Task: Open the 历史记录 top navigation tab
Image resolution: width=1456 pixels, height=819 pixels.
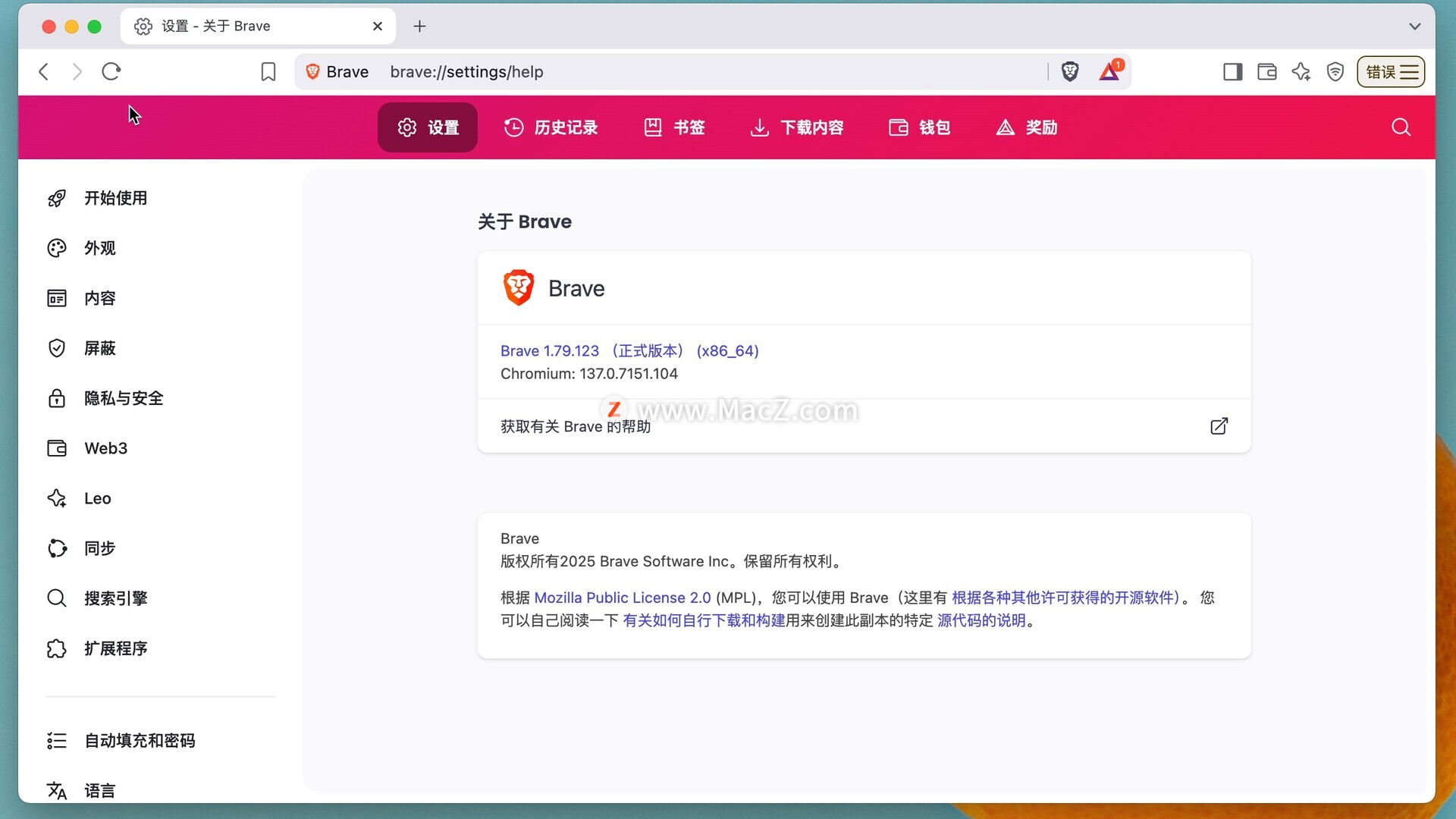Action: click(x=551, y=127)
